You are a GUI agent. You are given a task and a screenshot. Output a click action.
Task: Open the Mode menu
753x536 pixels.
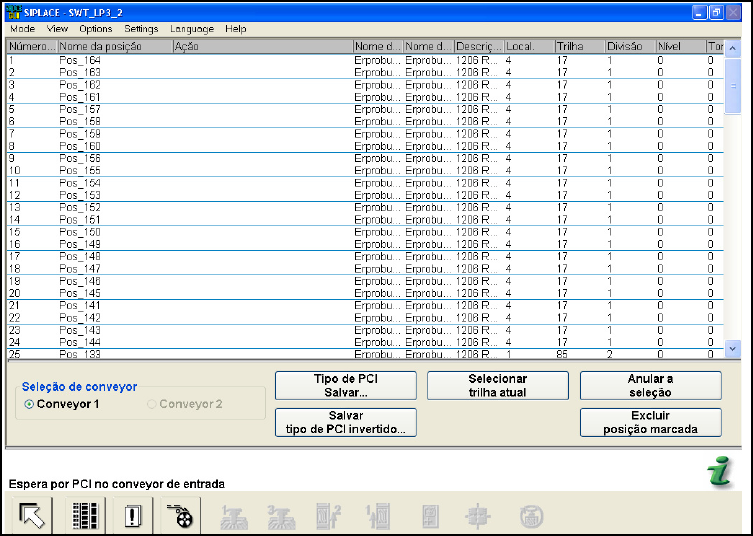[x=22, y=29]
